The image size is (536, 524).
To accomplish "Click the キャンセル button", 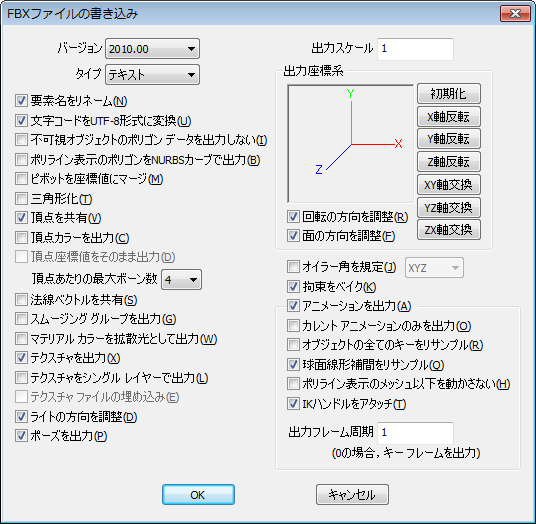I will point(352,495).
